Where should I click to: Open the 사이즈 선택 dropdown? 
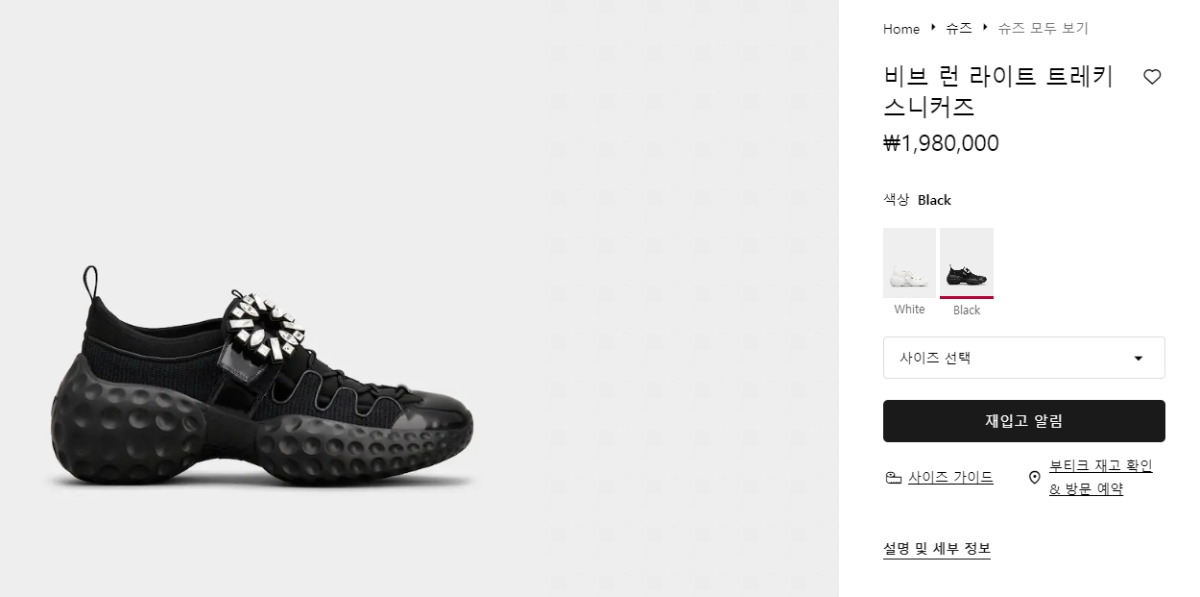[x=1024, y=358]
